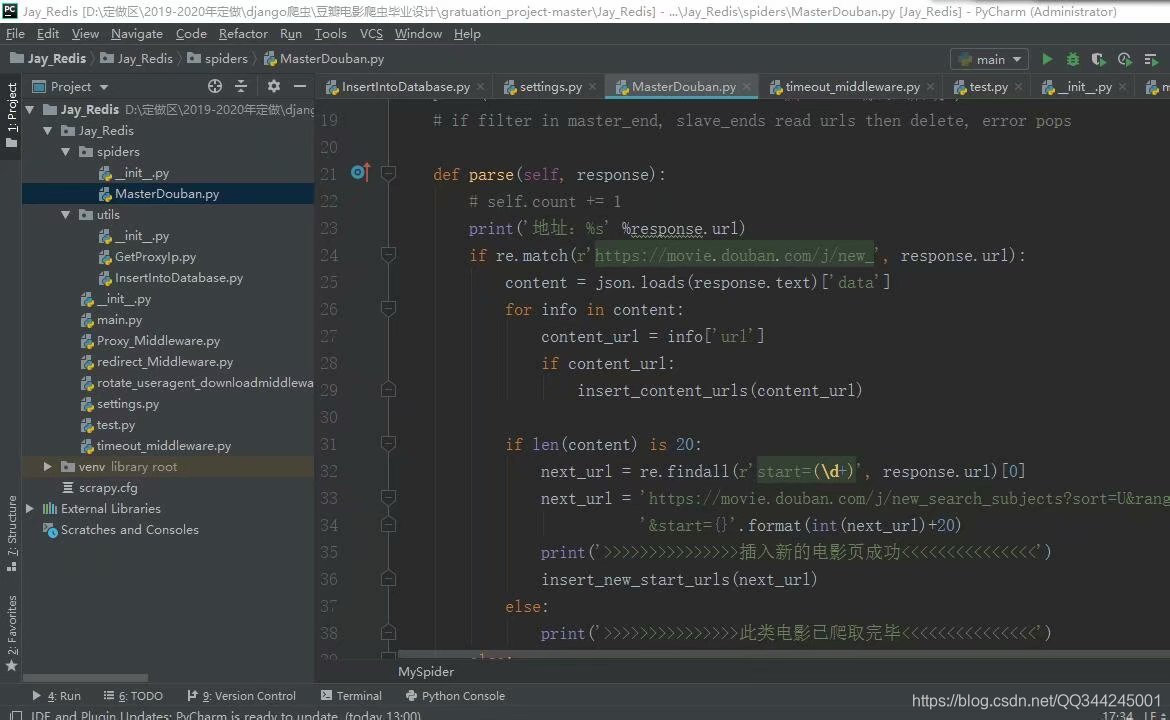Expand the venv library root node
Image resolution: width=1170 pixels, height=720 pixels.
tap(46, 466)
